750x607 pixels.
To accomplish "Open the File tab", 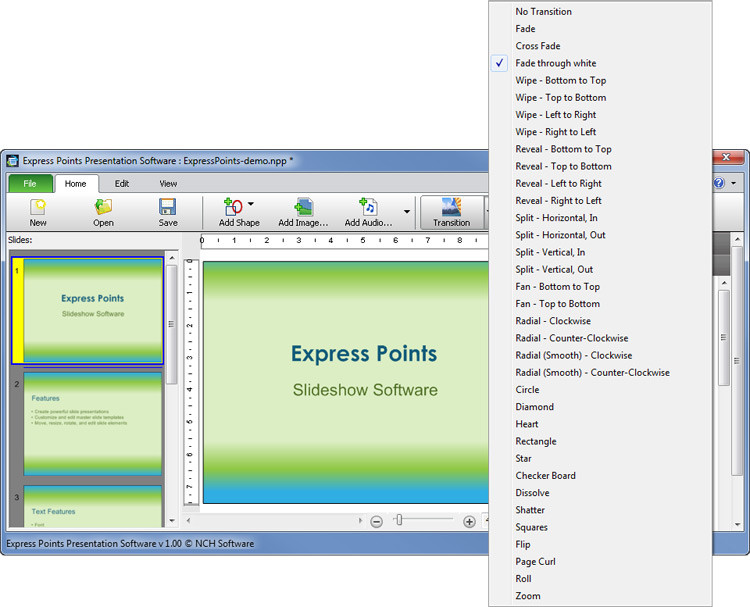I will [30, 184].
